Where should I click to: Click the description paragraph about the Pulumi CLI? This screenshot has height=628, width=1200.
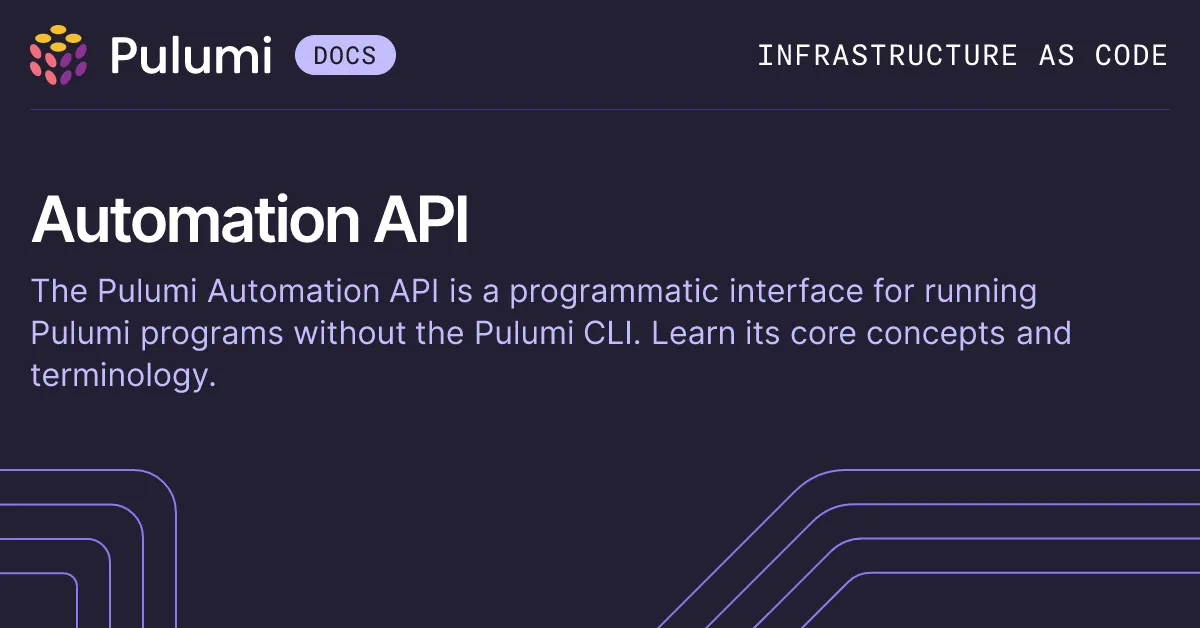point(551,334)
